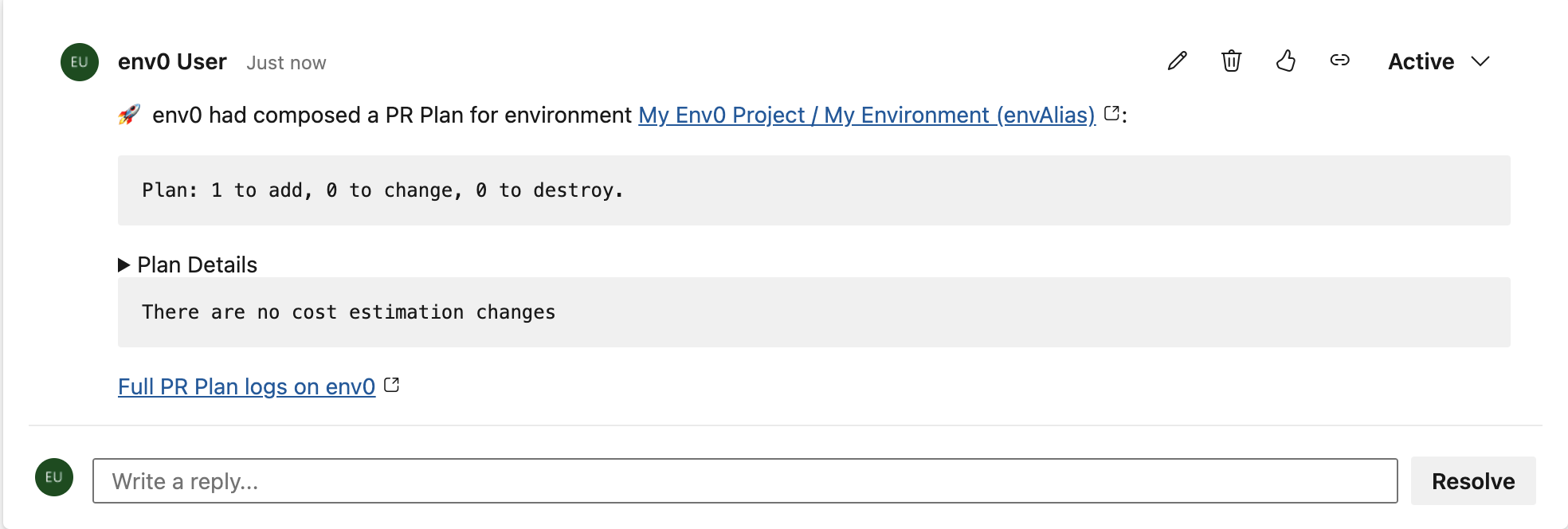
Task: Expand the Plan Details disclosure triangle
Action: [124, 265]
